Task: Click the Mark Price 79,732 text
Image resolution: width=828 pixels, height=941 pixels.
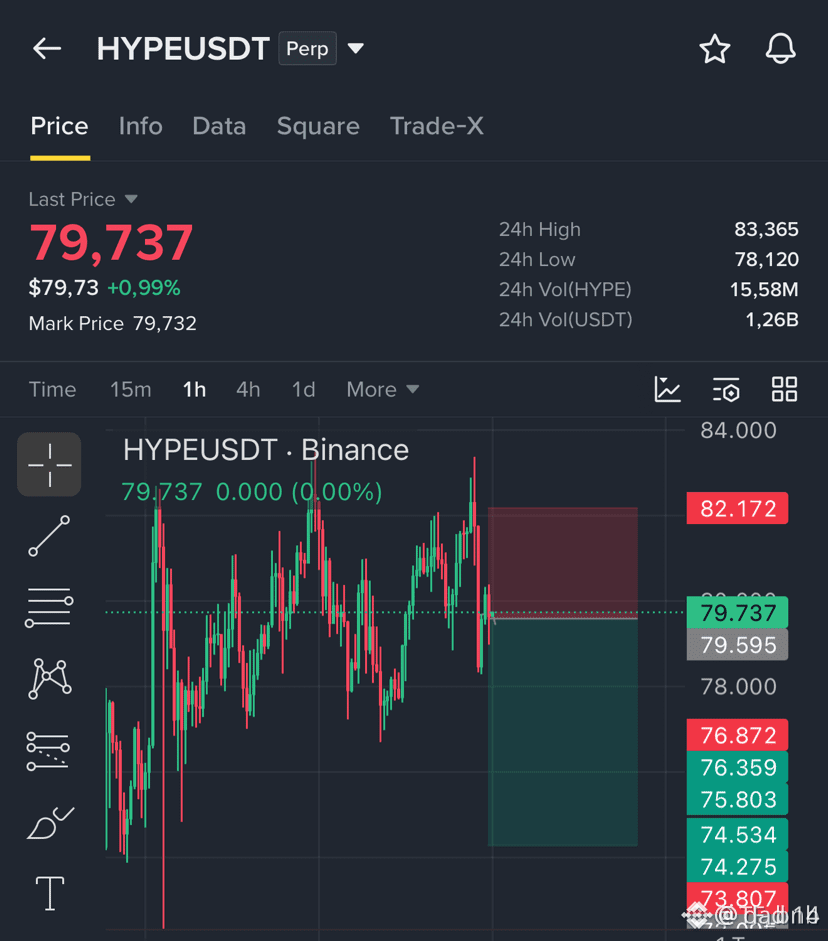Action: (x=113, y=323)
